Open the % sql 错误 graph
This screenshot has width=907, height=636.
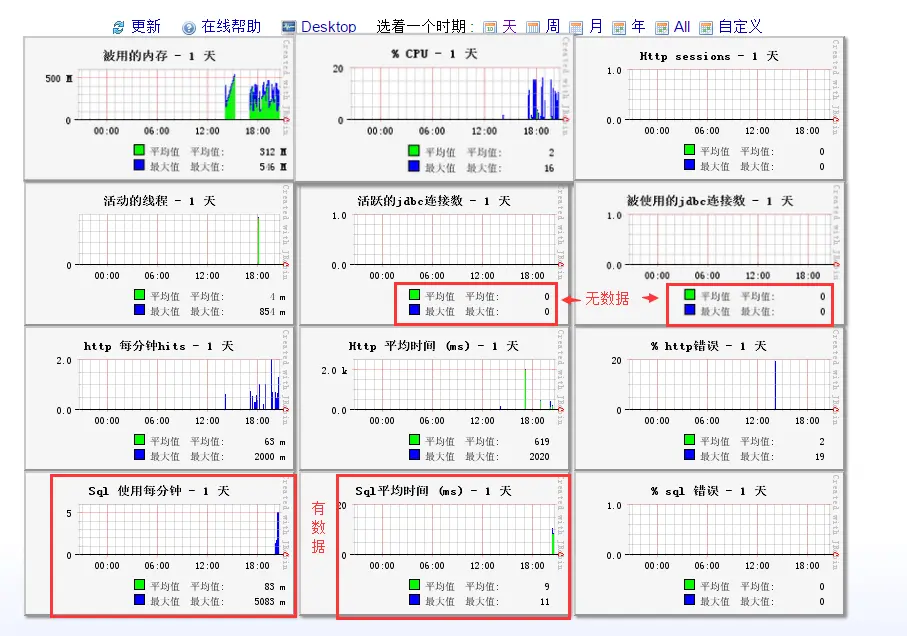tap(709, 544)
